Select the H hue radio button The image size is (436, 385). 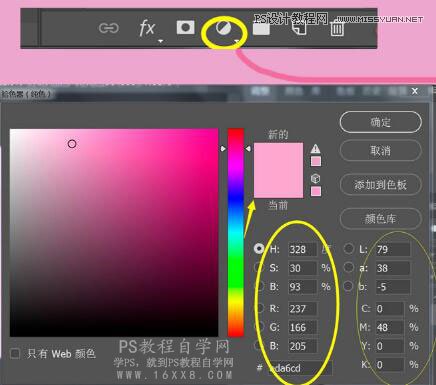pos(259,248)
